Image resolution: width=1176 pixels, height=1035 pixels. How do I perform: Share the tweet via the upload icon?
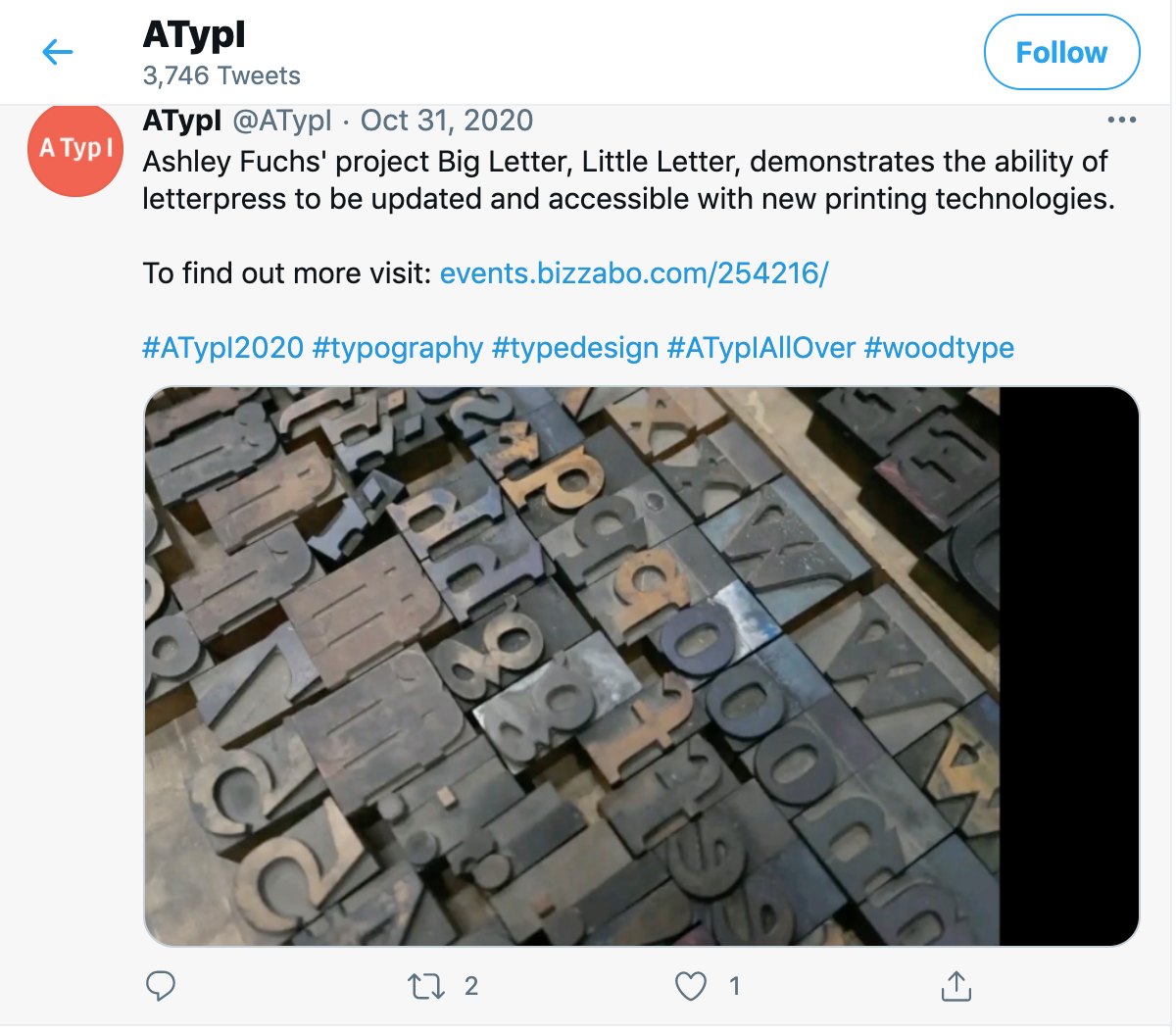pyautogui.click(x=955, y=986)
